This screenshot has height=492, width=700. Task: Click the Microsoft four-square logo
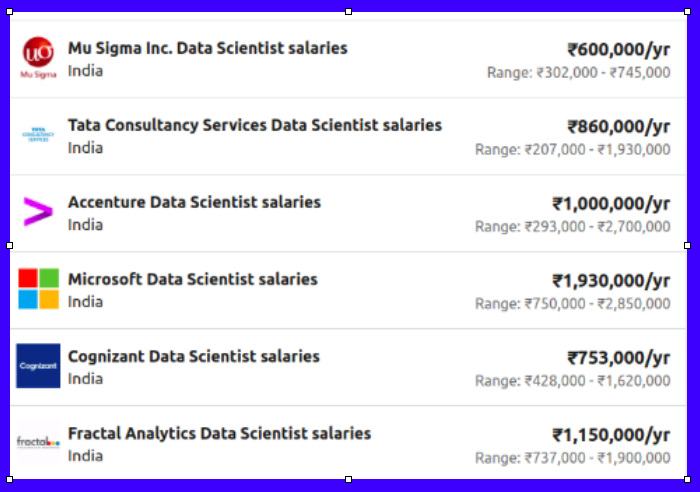click(38, 289)
